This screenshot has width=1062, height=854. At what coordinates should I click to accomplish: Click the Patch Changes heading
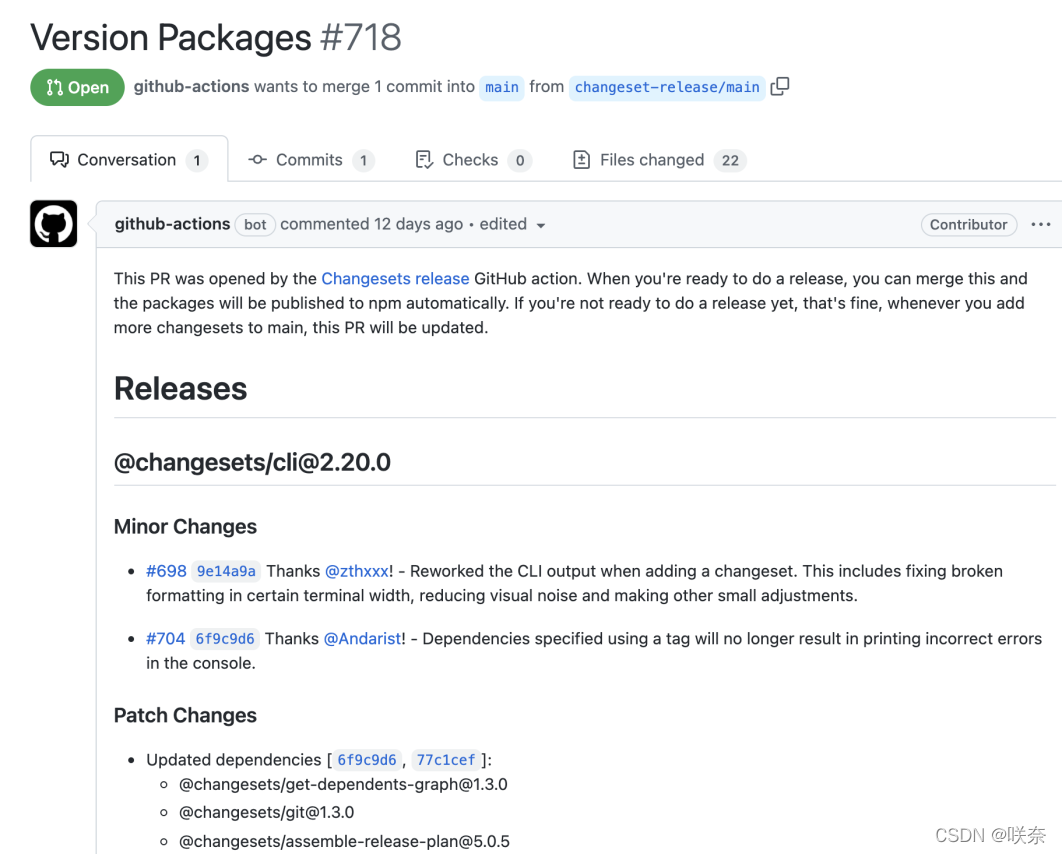pos(185,715)
